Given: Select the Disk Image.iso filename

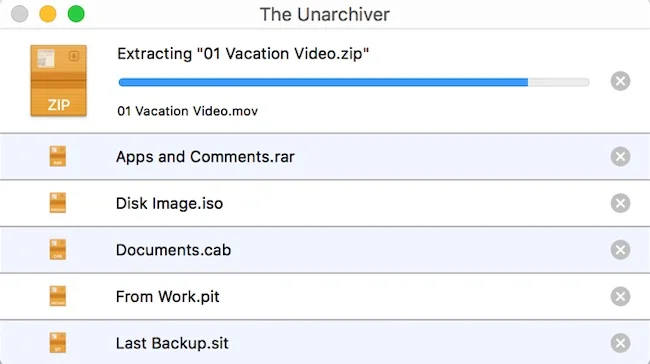Looking at the screenshot, I should (170, 203).
